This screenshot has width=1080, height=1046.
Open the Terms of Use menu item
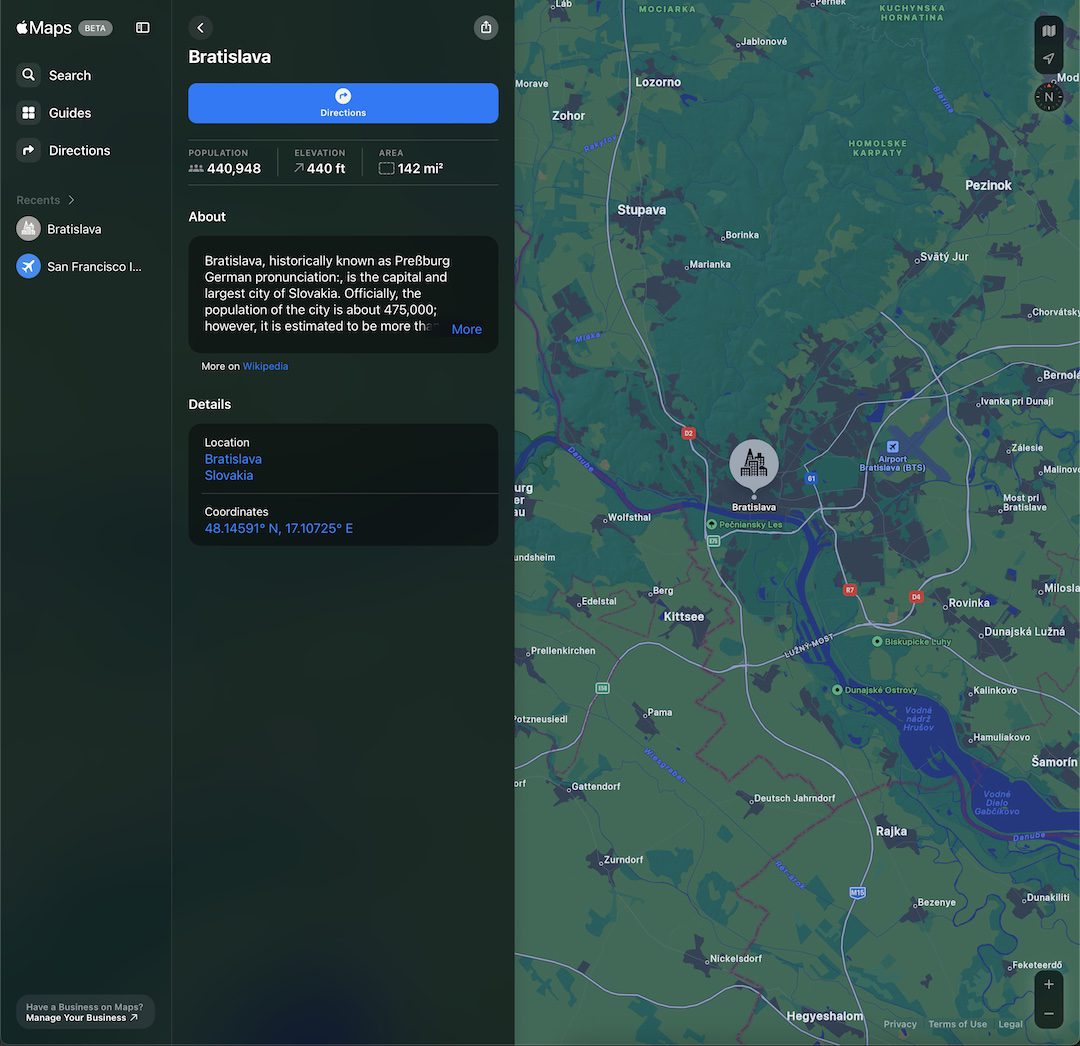pyautogui.click(x=957, y=1024)
